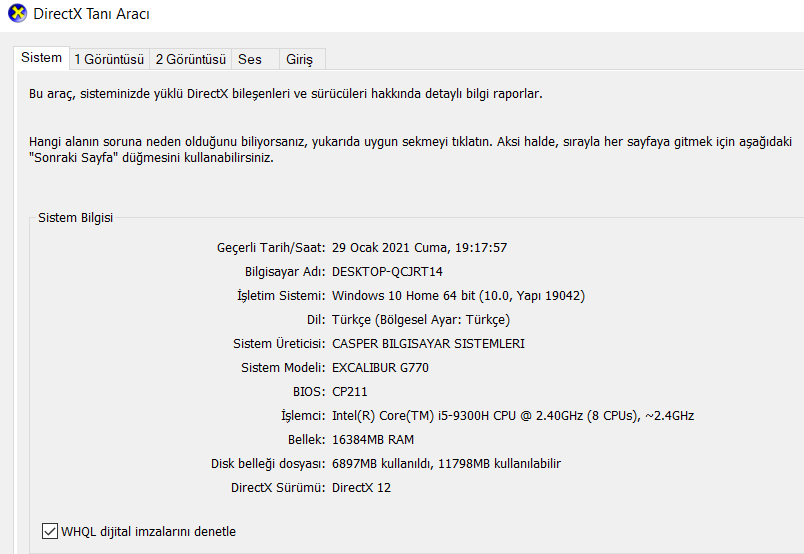Image resolution: width=804 pixels, height=554 pixels.
Task: Click the Sistem Üreticisi label
Action: (x=279, y=344)
